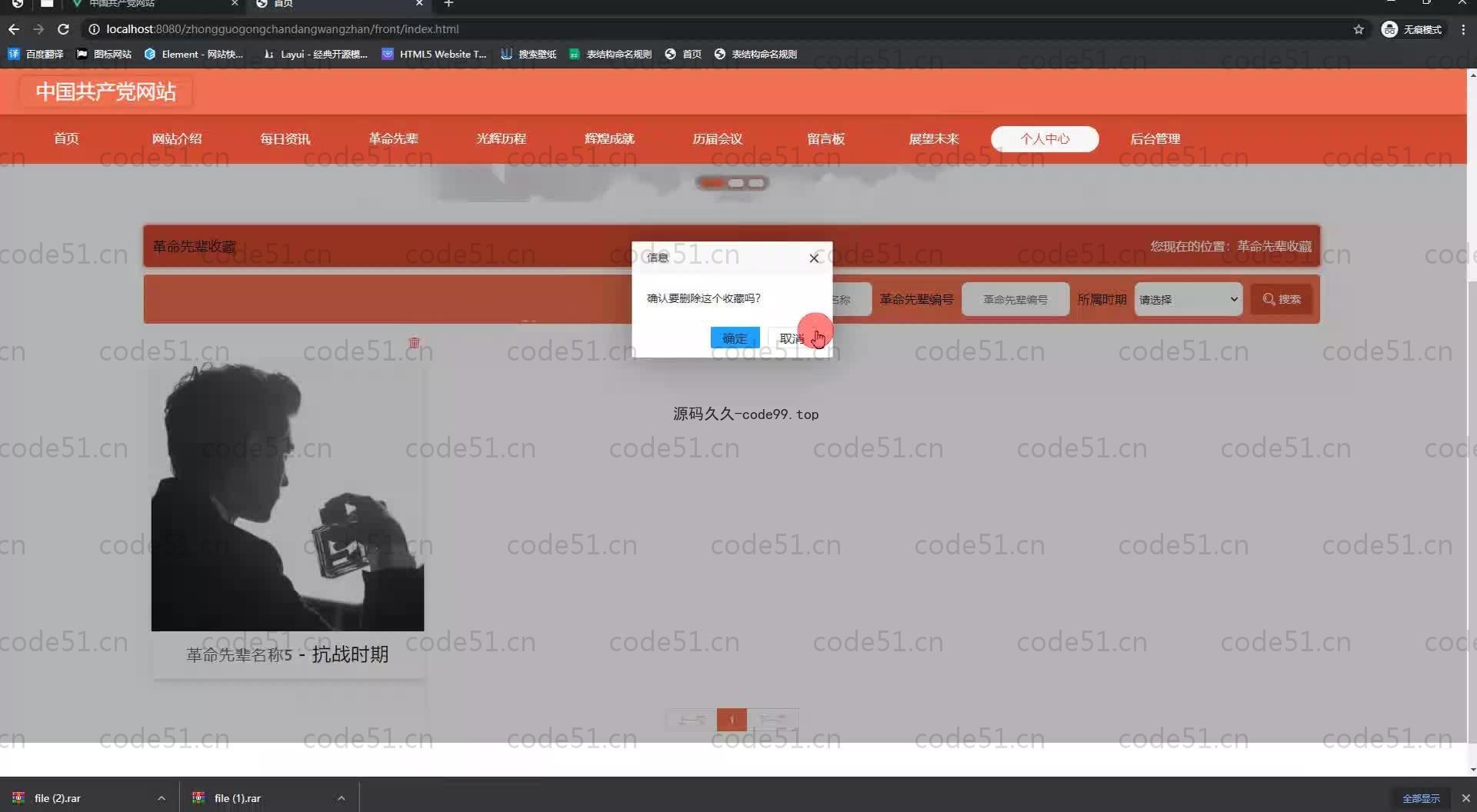The width and height of the screenshot is (1477, 812).
Task: Close the downloads bar with the X
Action: pos(1465,798)
